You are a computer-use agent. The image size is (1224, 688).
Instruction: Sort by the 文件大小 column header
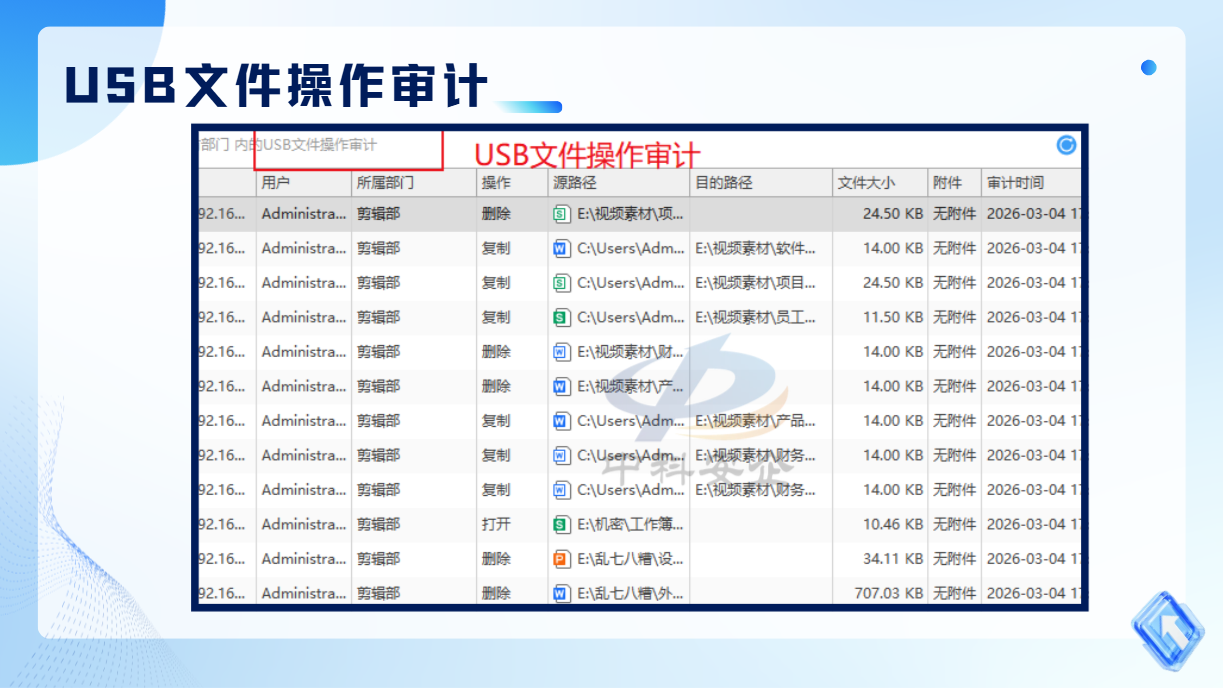880,183
